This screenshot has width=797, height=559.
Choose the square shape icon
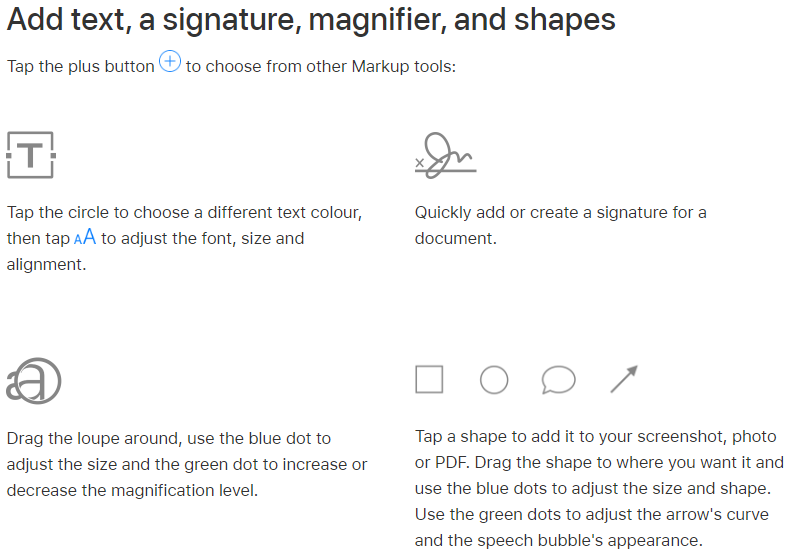point(429,380)
